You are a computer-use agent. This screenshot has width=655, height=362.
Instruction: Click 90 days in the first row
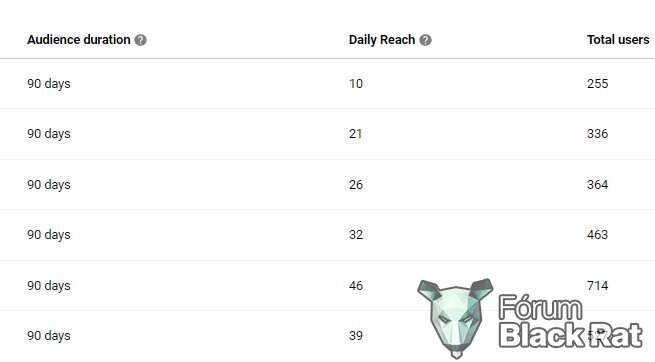click(49, 84)
